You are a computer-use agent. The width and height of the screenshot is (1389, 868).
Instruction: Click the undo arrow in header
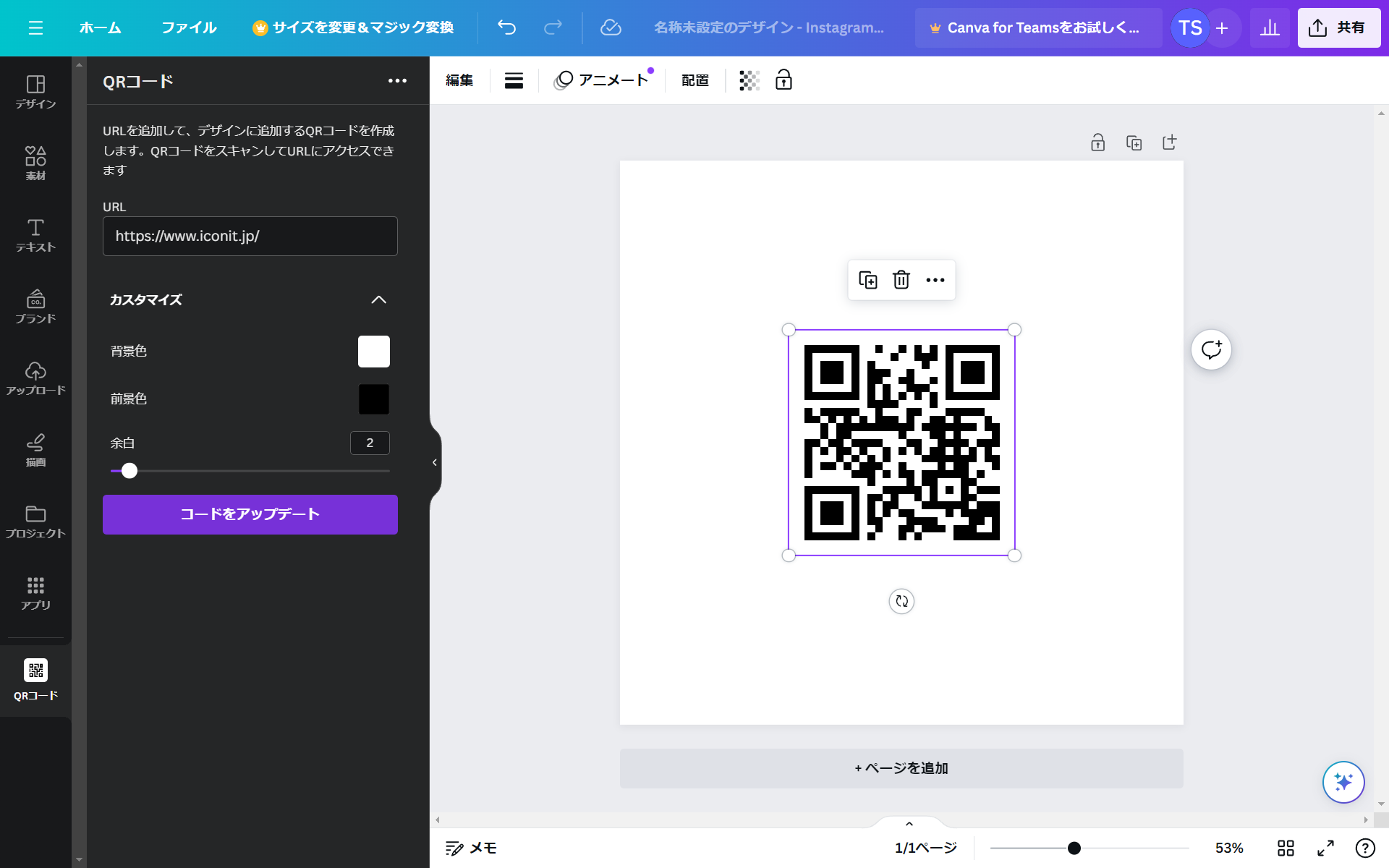point(506,27)
